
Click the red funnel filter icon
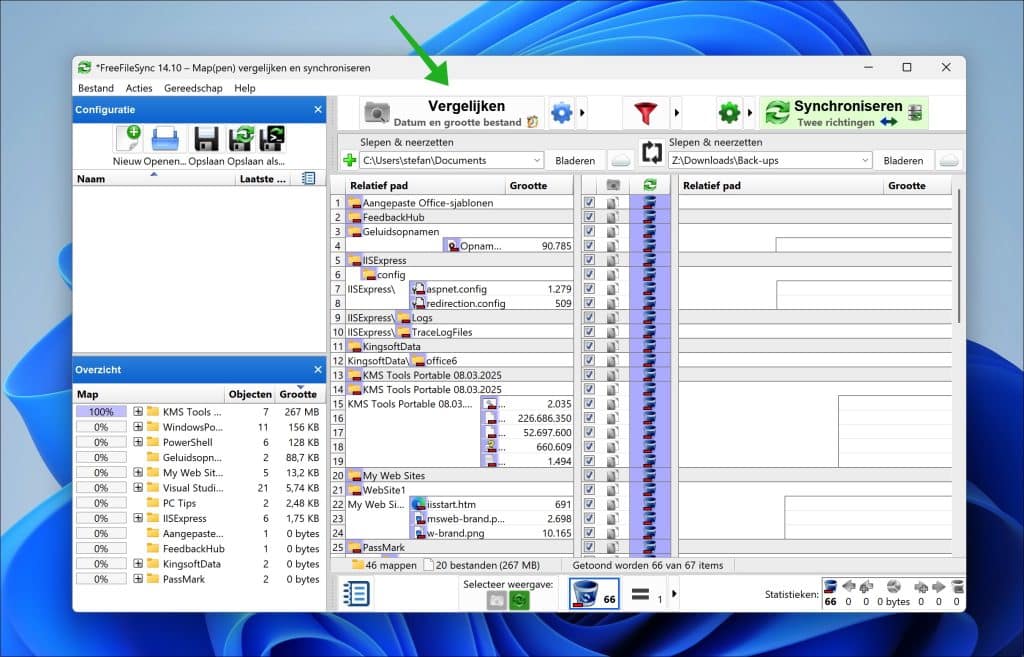[x=645, y=113]
